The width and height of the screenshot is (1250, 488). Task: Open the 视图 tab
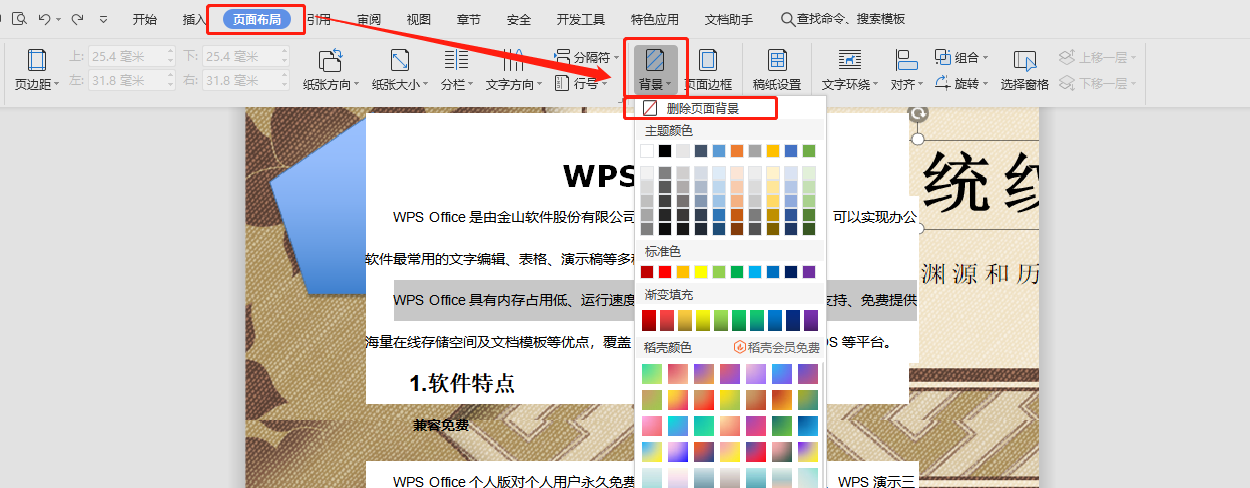[x=419, y=19]
